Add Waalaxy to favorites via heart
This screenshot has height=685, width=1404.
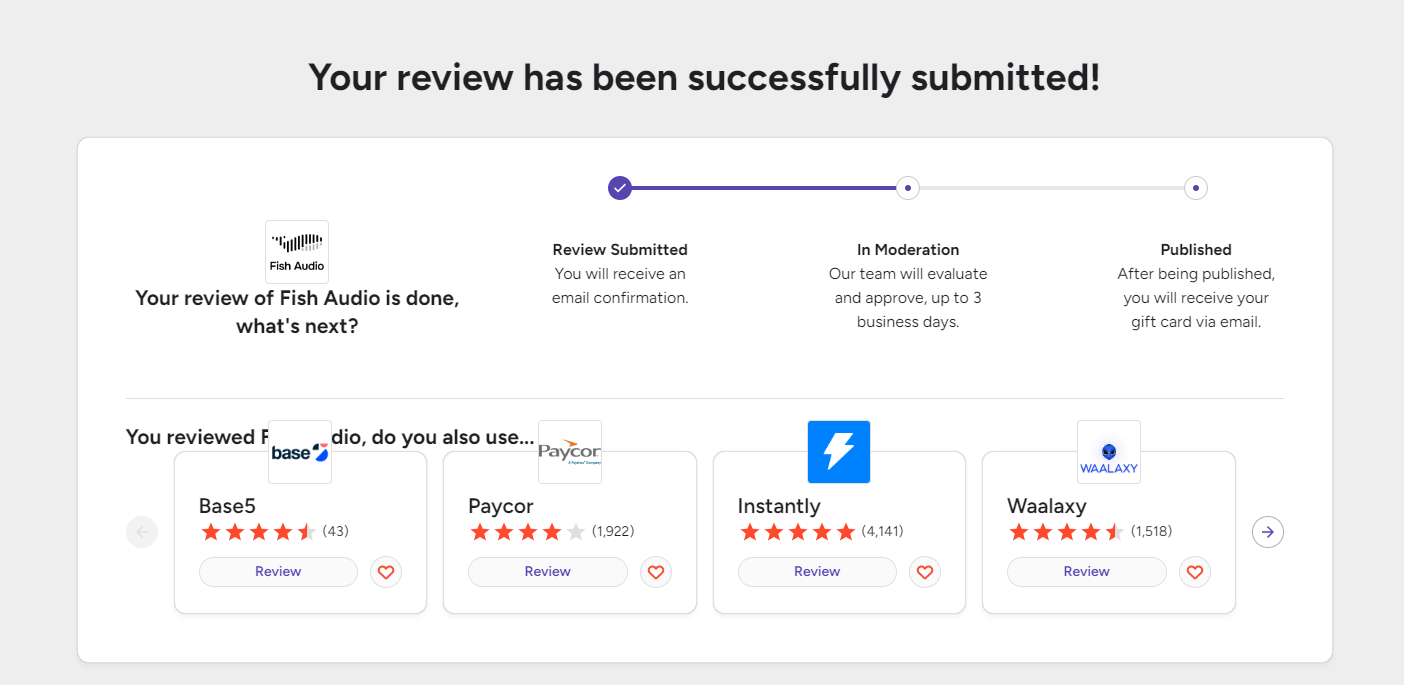1195,572
